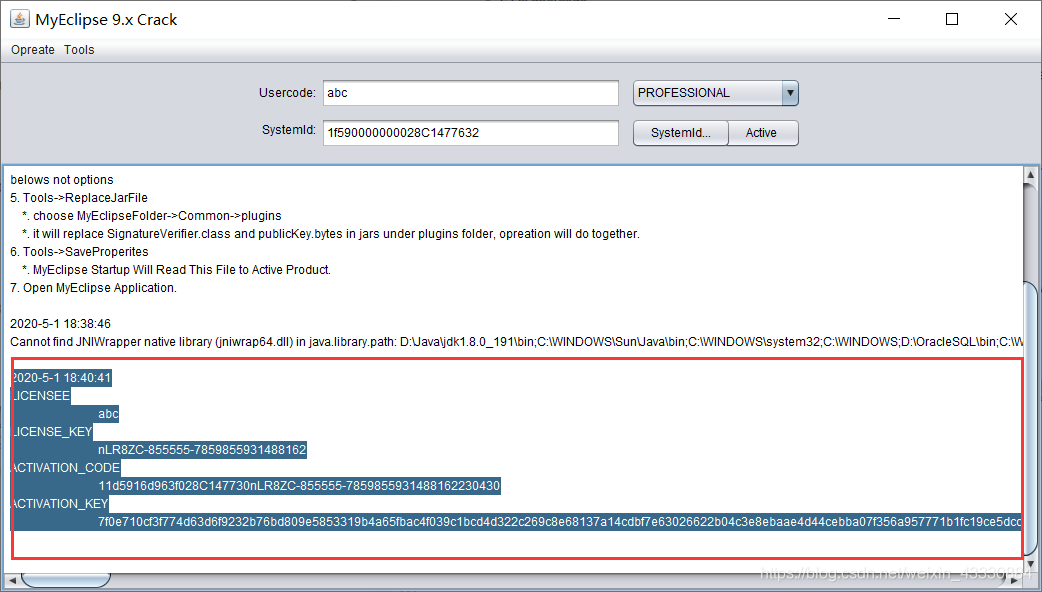Click the ACTIVATION_KEY label text
Screen dimensions: 1042x592
60,504
